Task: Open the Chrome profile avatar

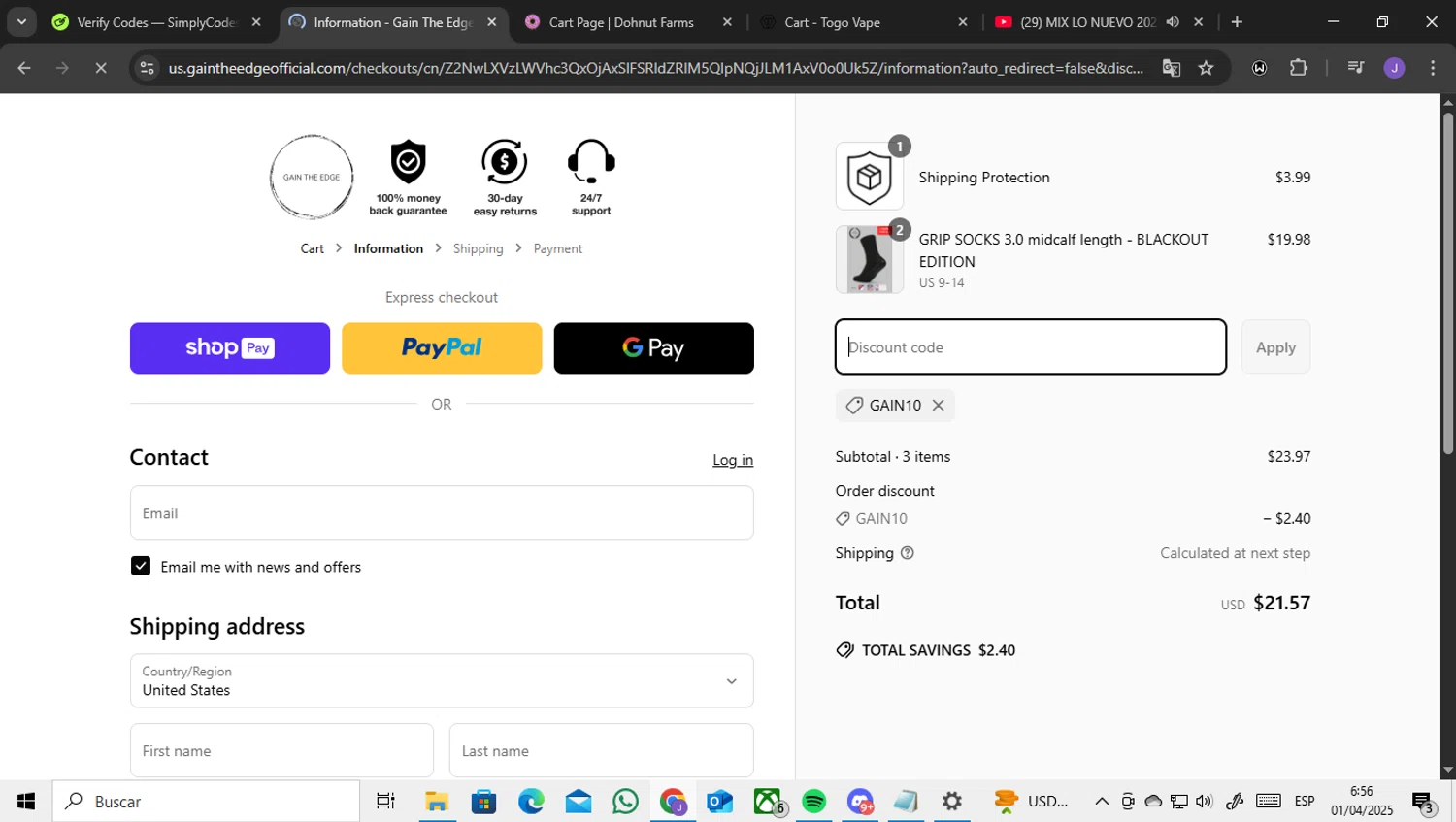Action: [1395, 68]
